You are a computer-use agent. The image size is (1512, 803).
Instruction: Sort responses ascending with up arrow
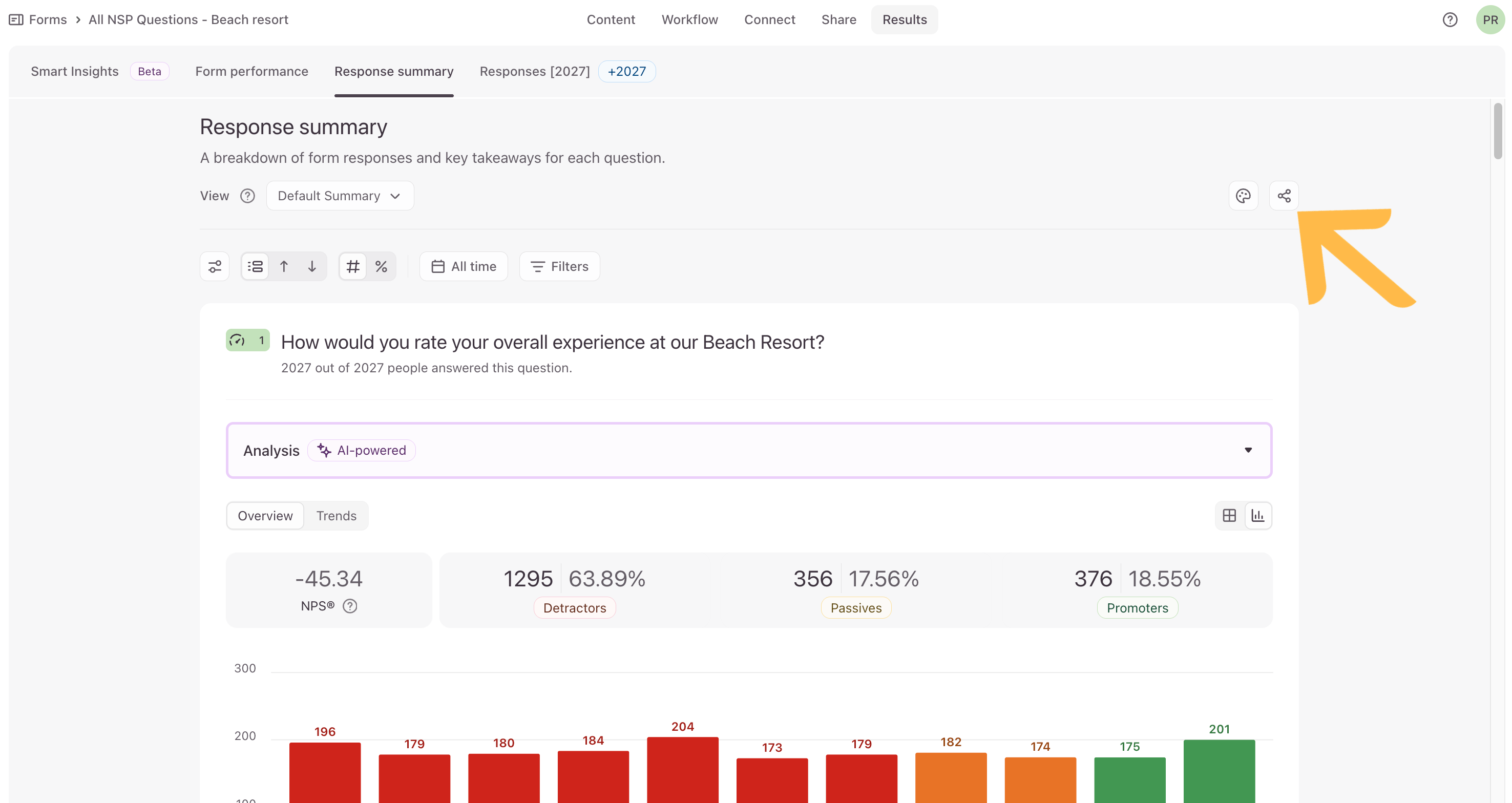click(284, 266)
